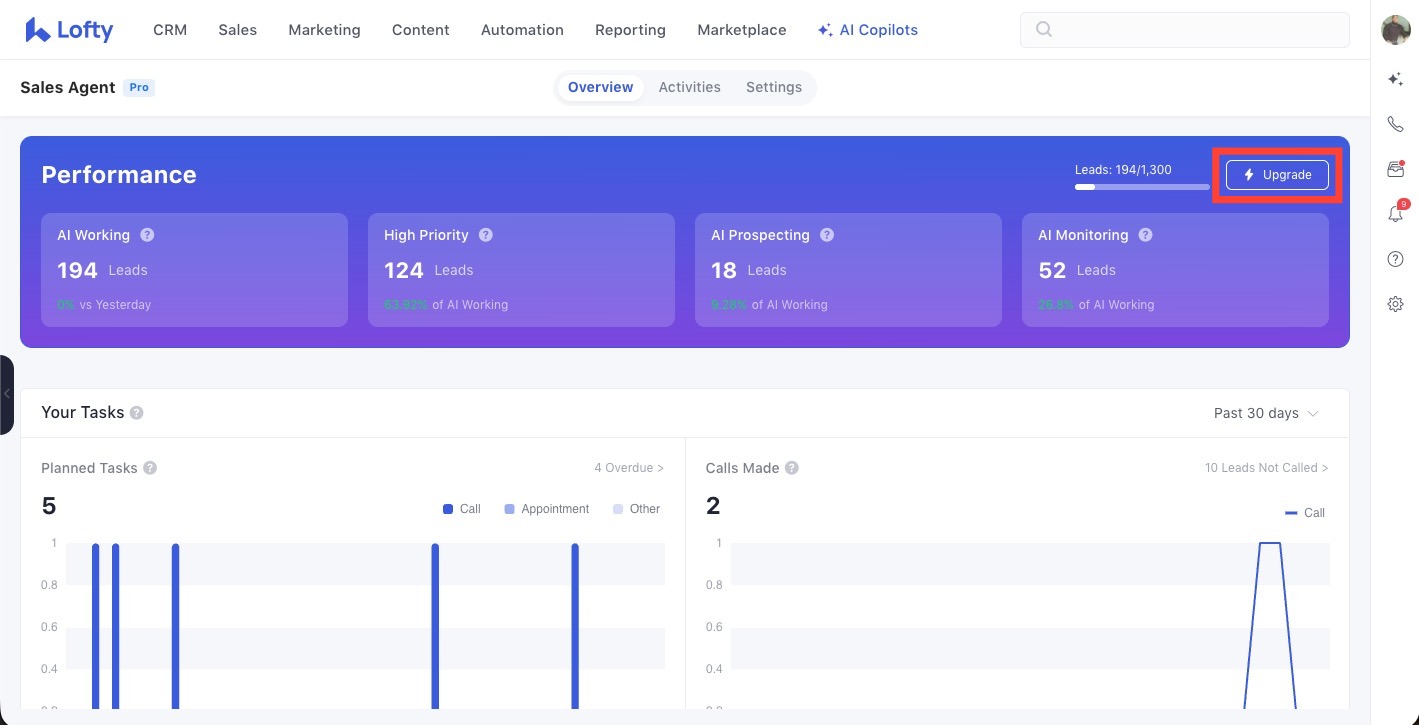The image size is (1419, 725).
Task: Click the info icon beside Planned Tasks
Action: (150, 468)
